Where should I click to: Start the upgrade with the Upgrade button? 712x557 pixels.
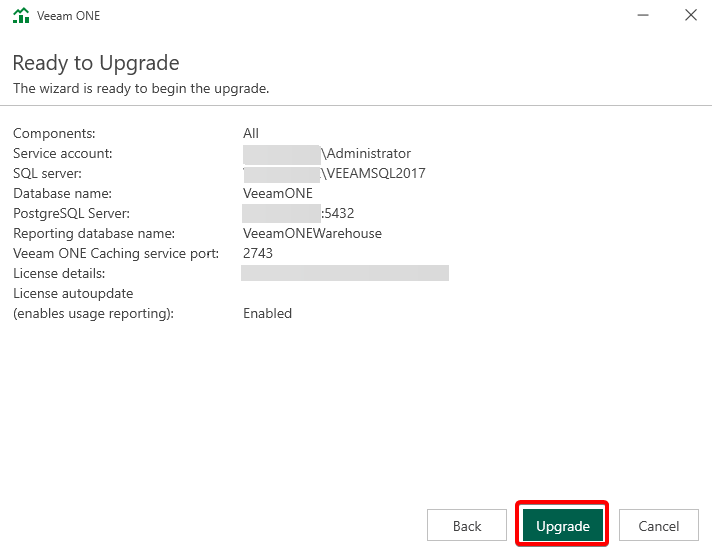(x=562, y=526)
